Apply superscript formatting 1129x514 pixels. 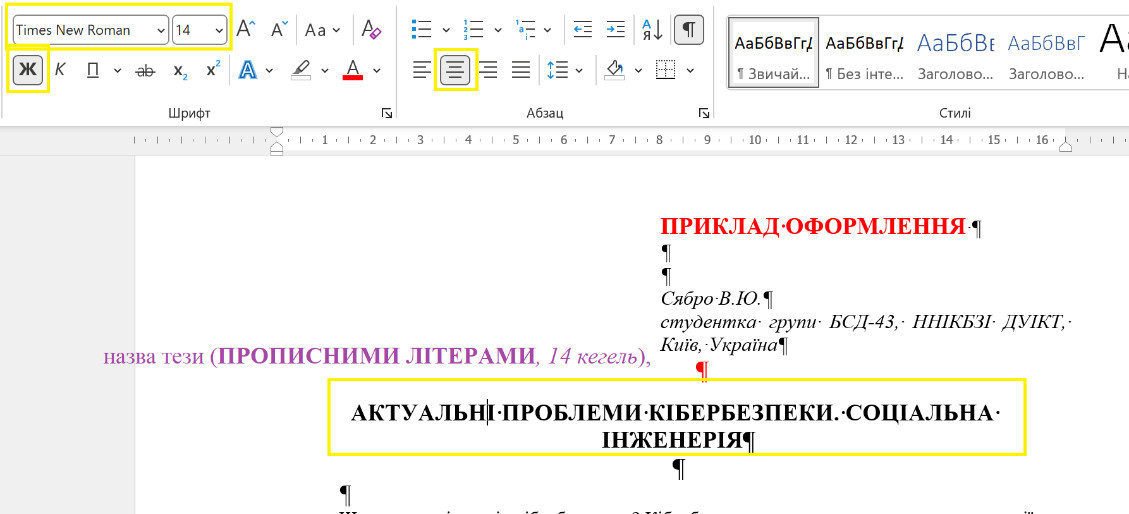click(213, 71)
